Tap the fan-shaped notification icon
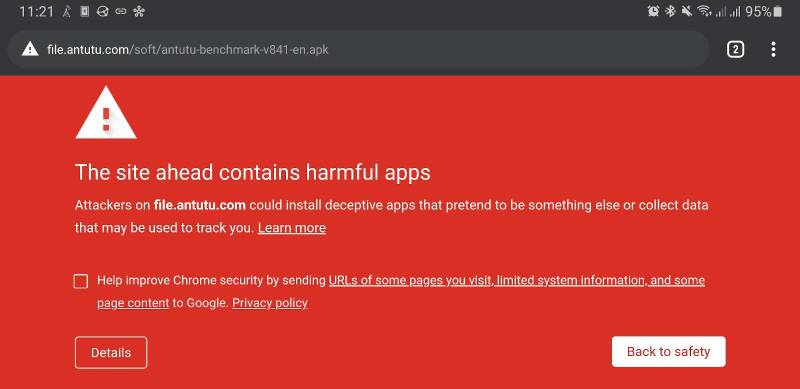The height and width of the screenshot is (389, 800). [x=139, y=11]
